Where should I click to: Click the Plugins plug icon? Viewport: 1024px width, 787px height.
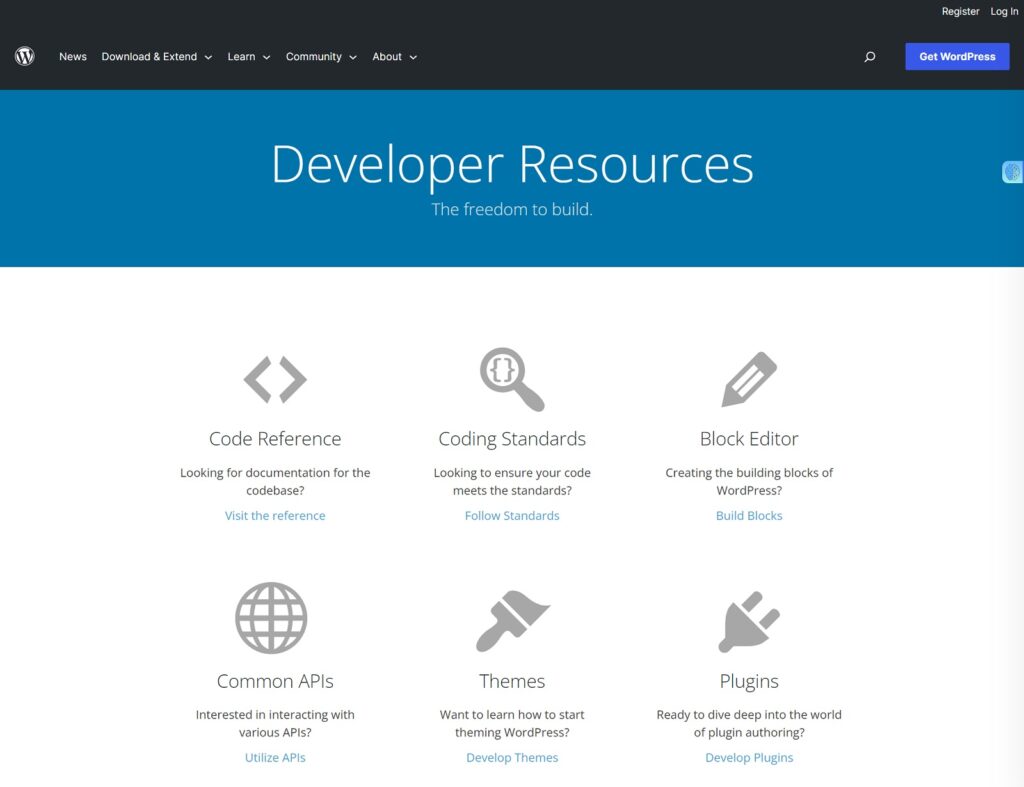[x=749, y=622]
